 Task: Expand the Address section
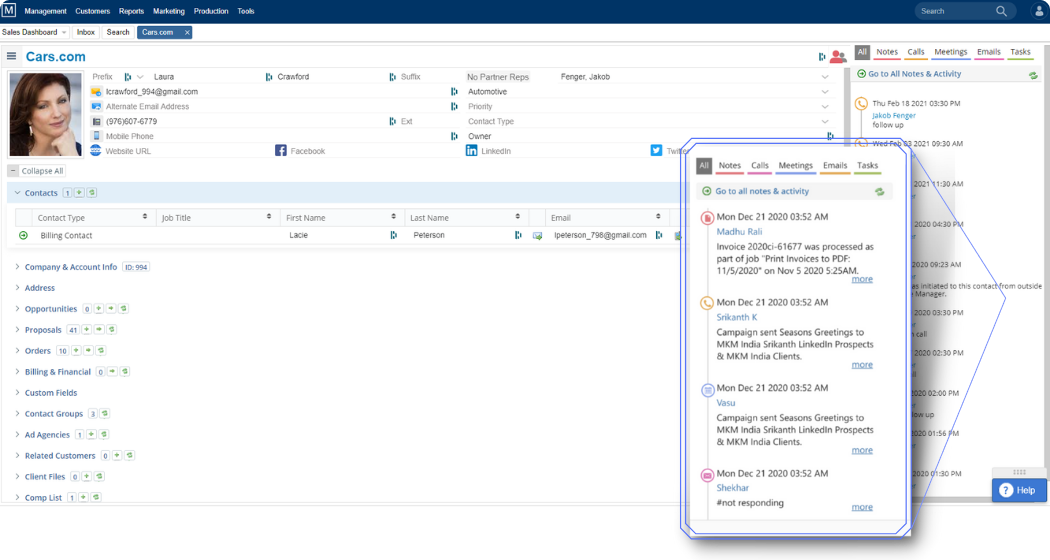coord(17,287)
